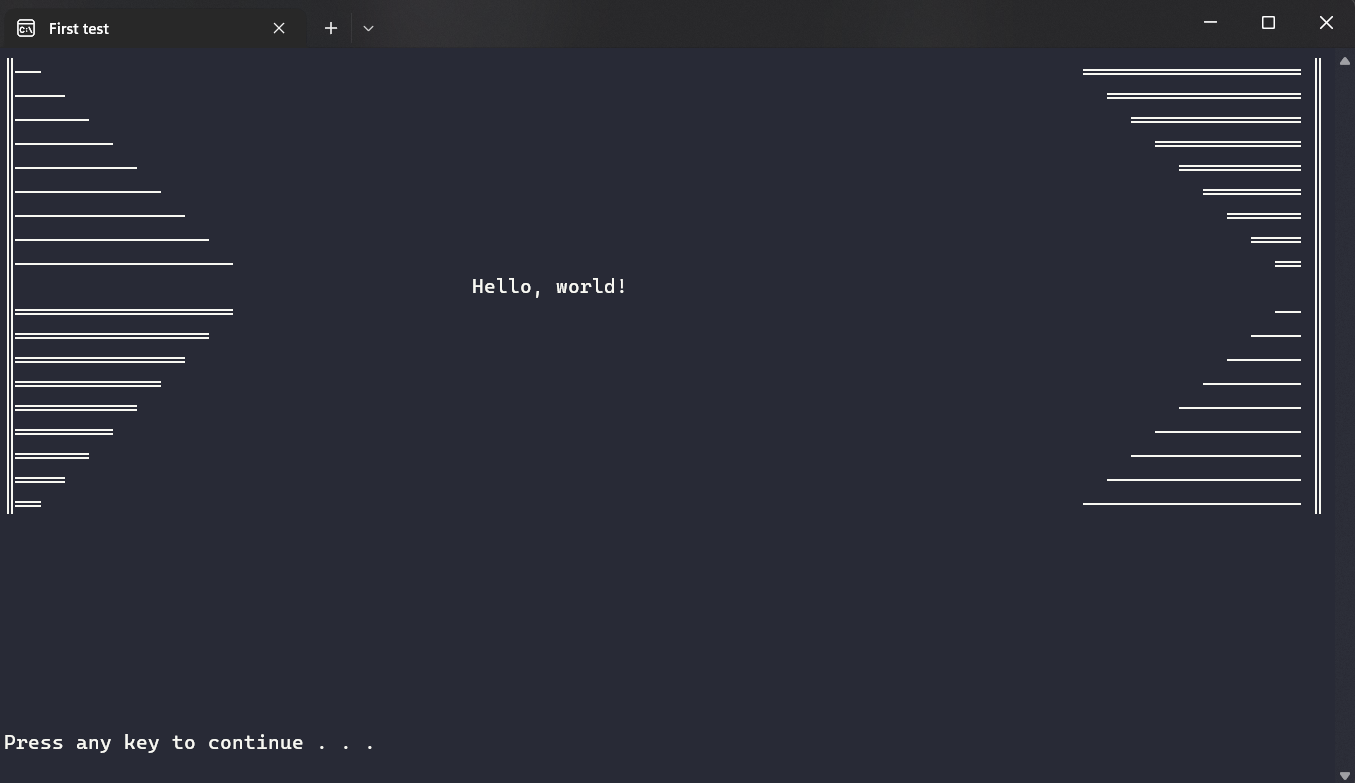Close the First test tab

click(x=279, y=28)
